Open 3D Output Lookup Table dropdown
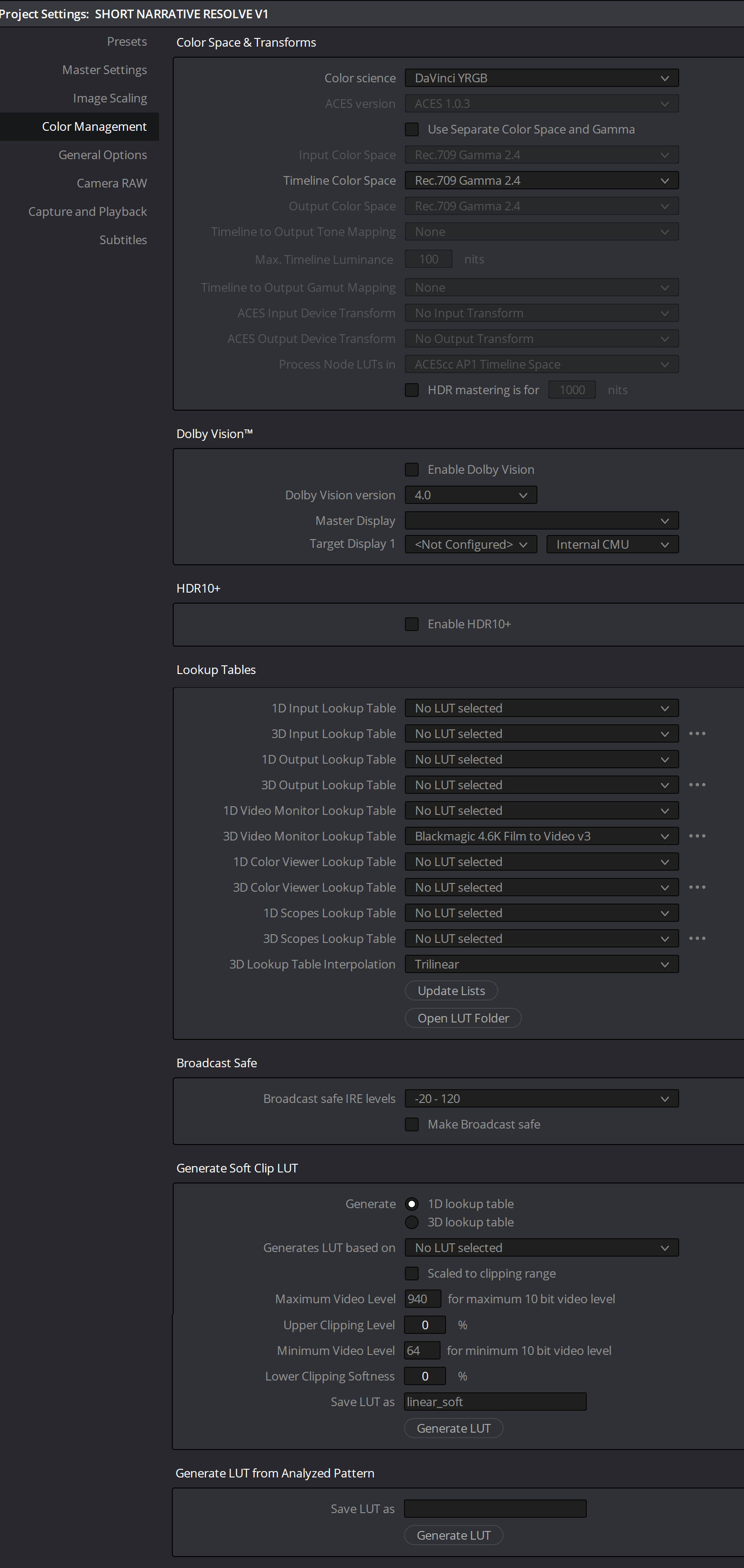The height and width of the screenshot is (1568, 744). point(542,785)
